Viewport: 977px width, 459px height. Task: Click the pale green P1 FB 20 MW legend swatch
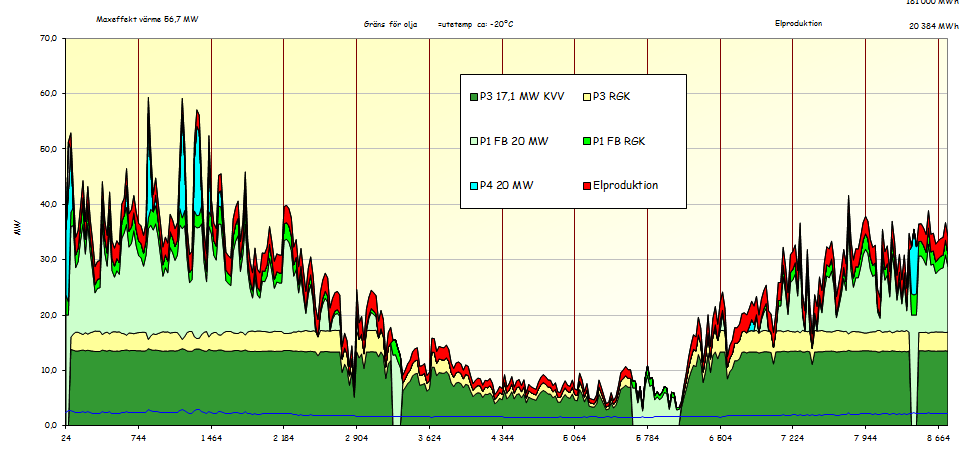(x=474, y=141)
